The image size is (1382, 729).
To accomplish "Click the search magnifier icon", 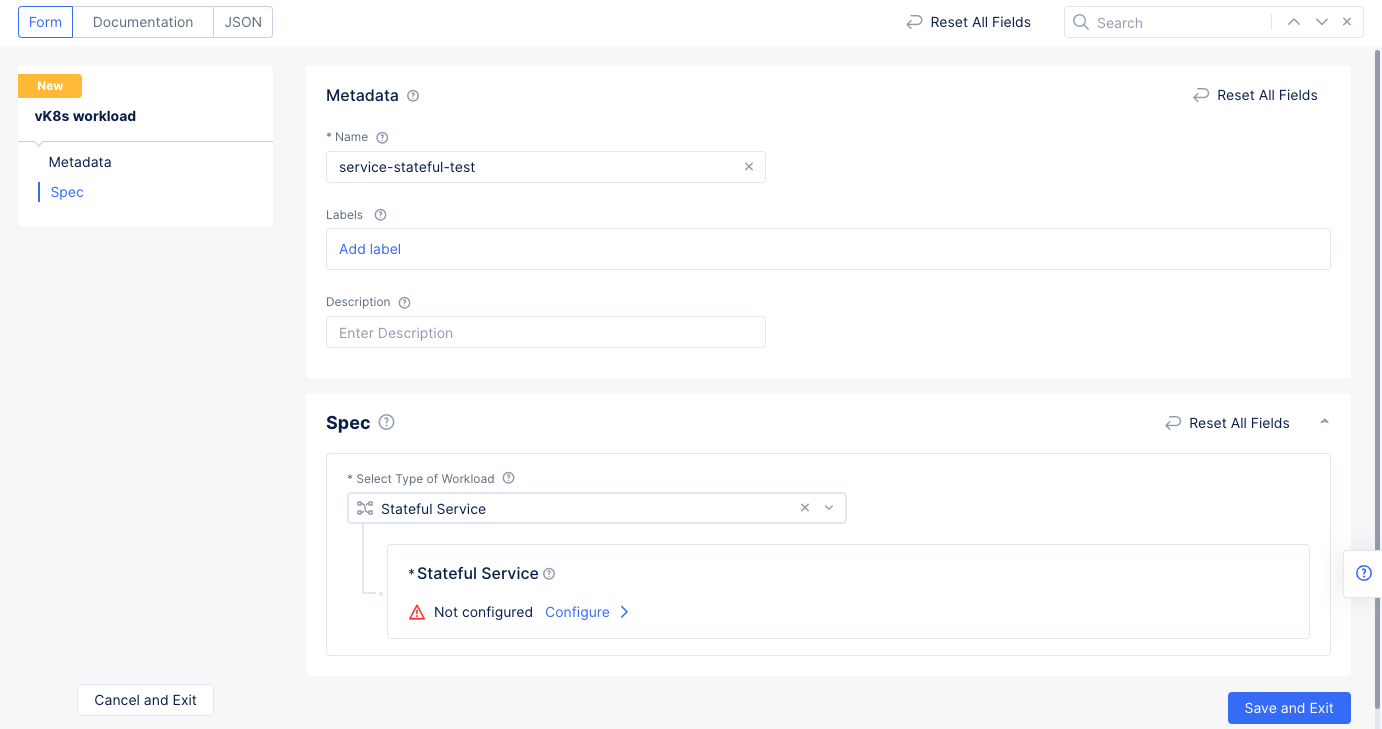I will click(1081, 21).
